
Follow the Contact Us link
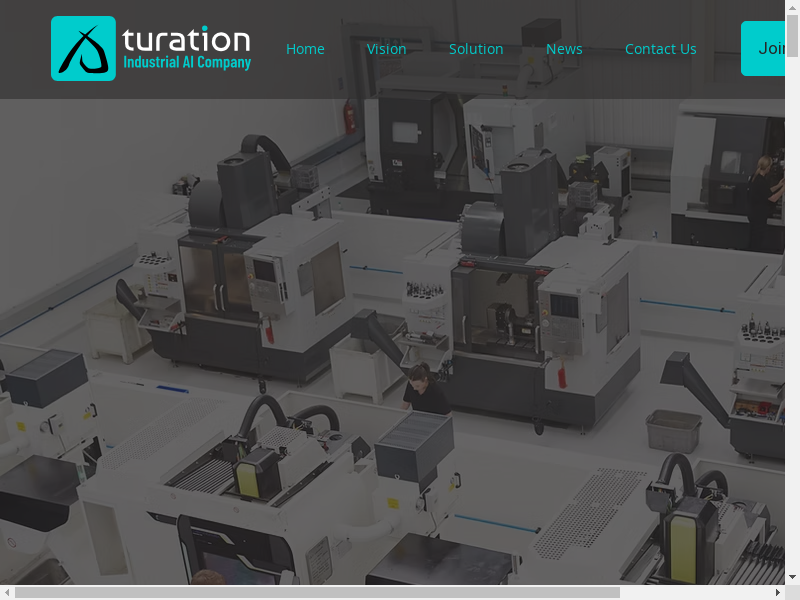click(660, 49)
